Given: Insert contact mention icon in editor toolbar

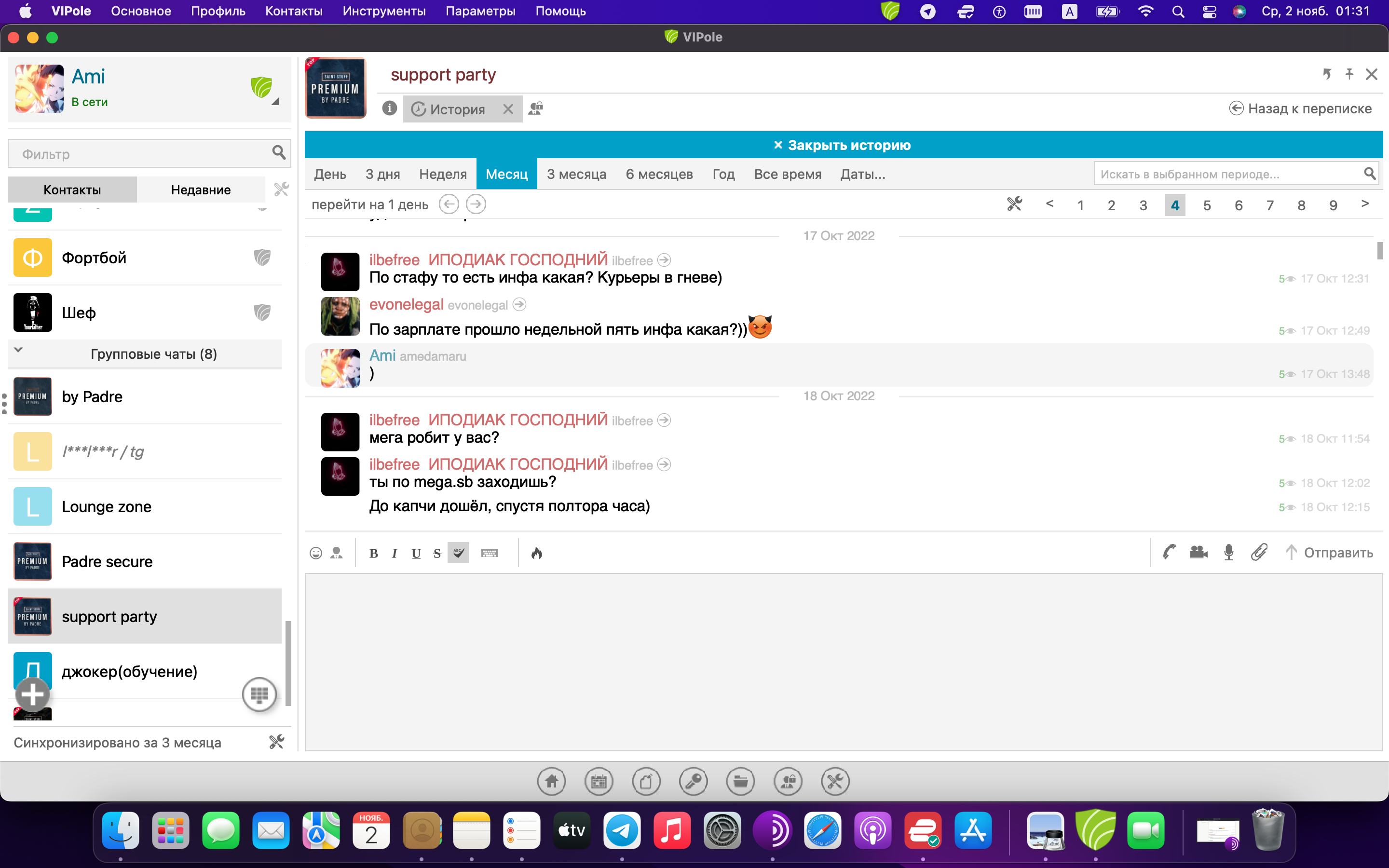Looking at the screenshot, I should pos(337,553).
